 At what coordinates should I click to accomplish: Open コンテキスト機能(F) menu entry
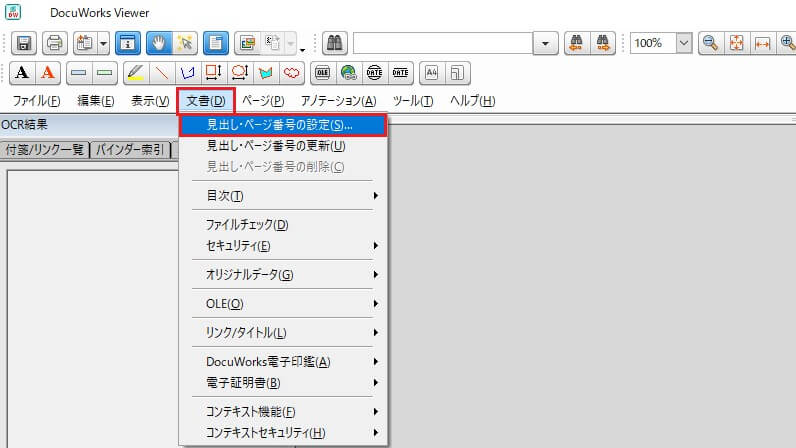pos(283,411)
